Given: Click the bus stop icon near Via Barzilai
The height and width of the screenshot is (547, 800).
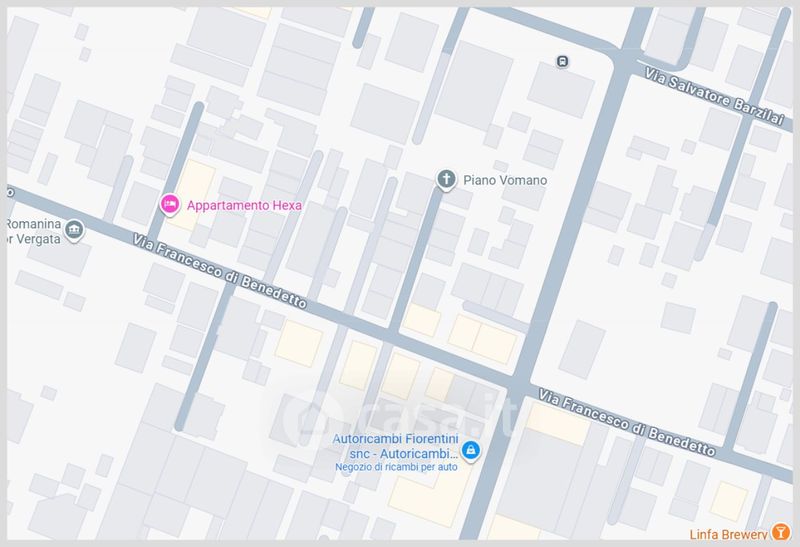Looking at the screenshot, I should pos(562,62).
